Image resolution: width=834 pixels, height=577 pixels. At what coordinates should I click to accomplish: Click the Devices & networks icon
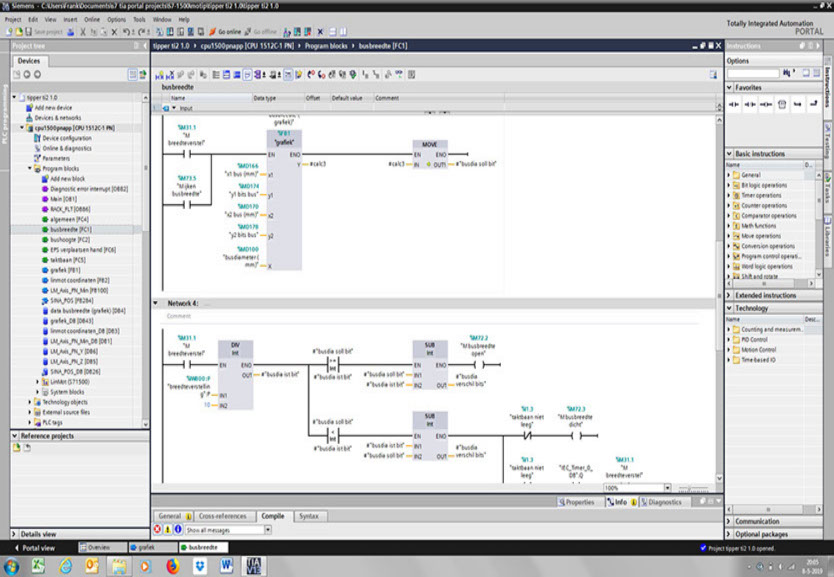pos(29,118)
